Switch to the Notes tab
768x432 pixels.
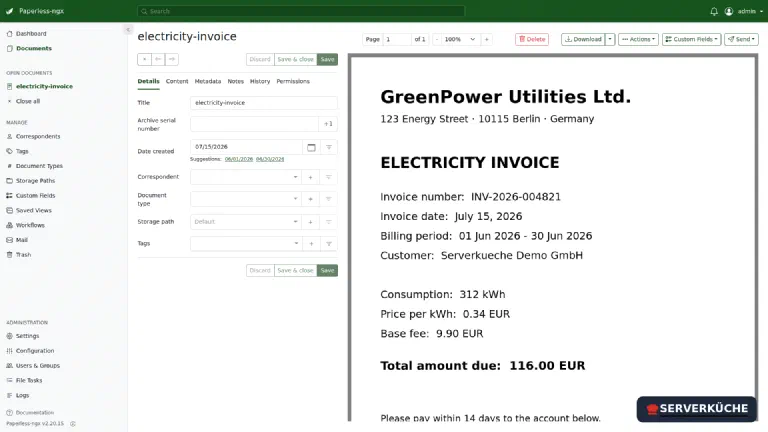(x=236, y=81)
